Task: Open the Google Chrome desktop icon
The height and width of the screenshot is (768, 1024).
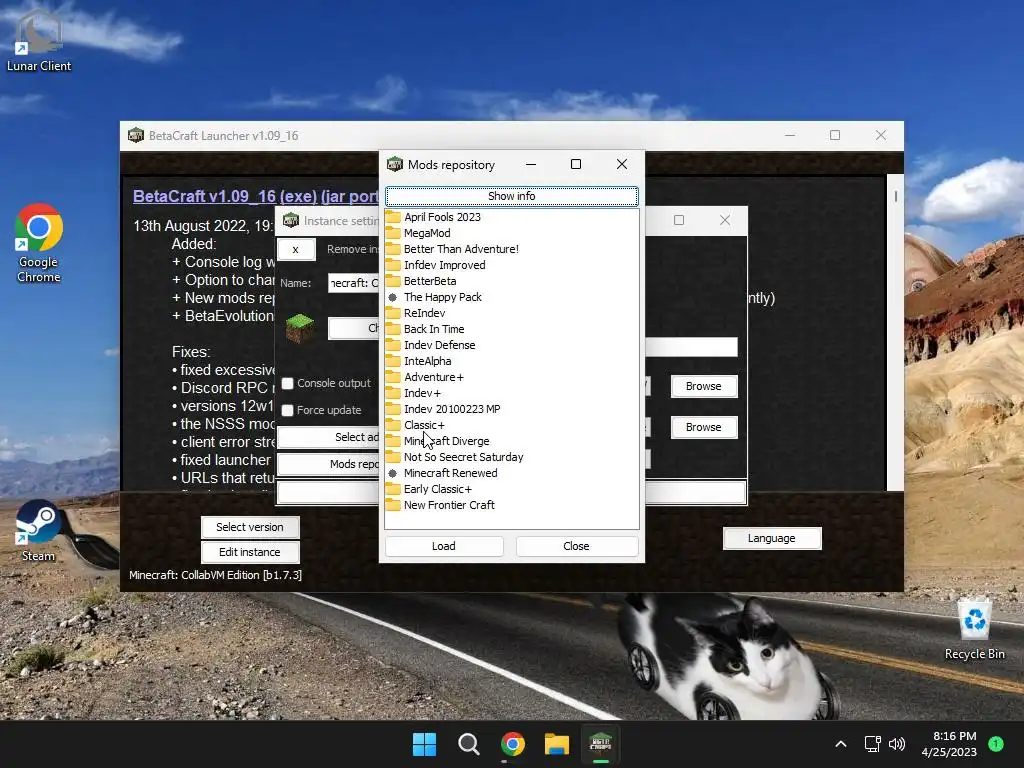Action: 39,243
